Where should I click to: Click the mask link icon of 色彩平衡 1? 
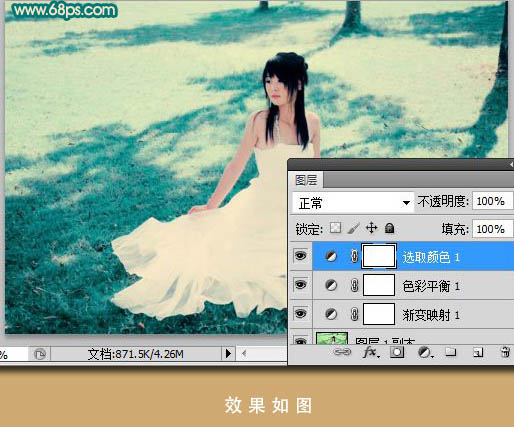coord(354,285)
